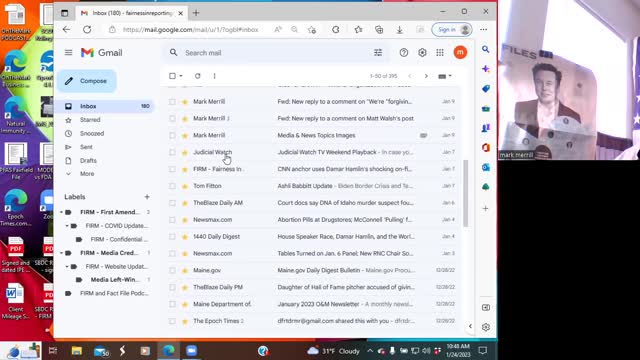Open Edge sidebar settings gear at bottom
640x360 pixels.
pos(486,327)
